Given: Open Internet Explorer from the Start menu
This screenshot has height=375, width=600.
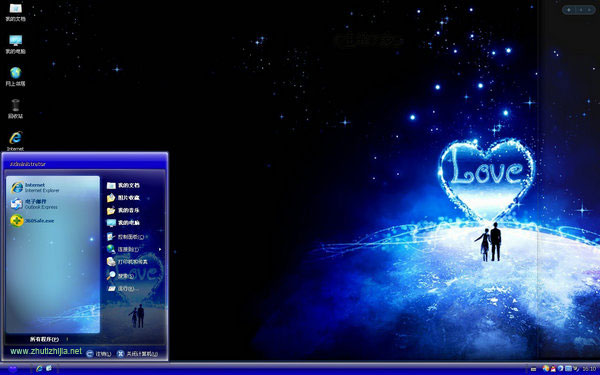Looking at the screenshot, I should coord(36,187).
